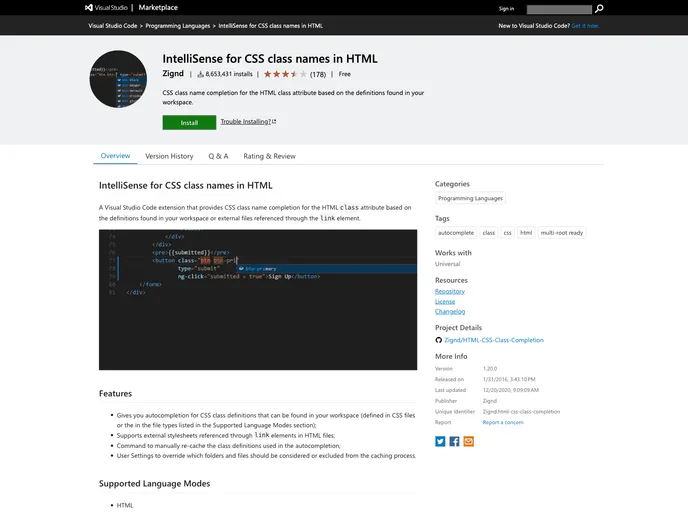The image size is (688, 512).
Task: Open the Repository resource link
Action: pos(450,291)
